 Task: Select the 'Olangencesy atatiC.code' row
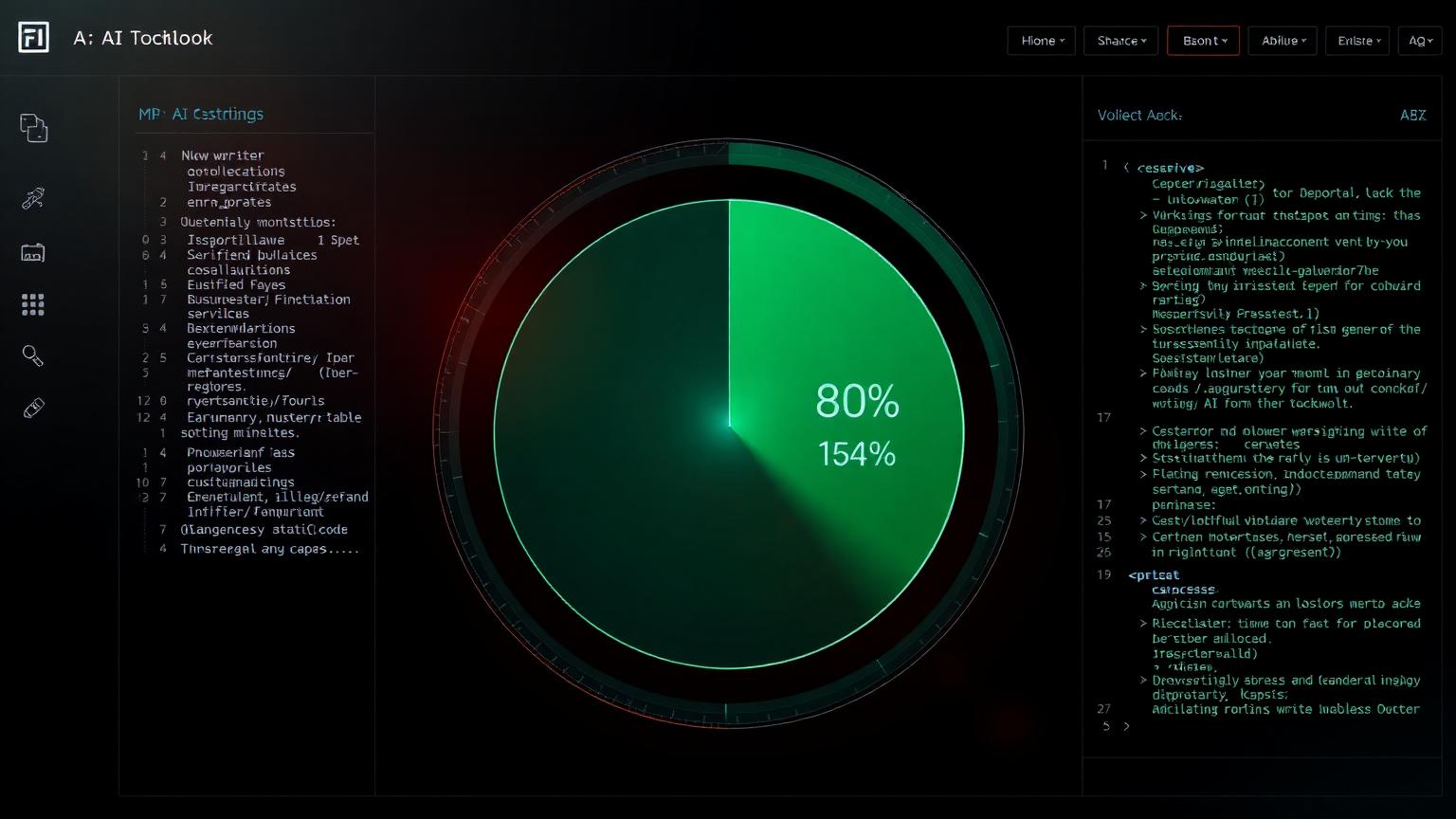(264, 530)
